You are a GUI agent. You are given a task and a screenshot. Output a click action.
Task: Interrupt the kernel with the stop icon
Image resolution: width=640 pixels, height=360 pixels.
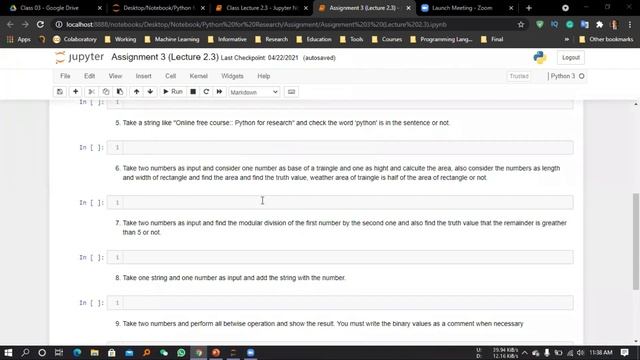point(193,92)
